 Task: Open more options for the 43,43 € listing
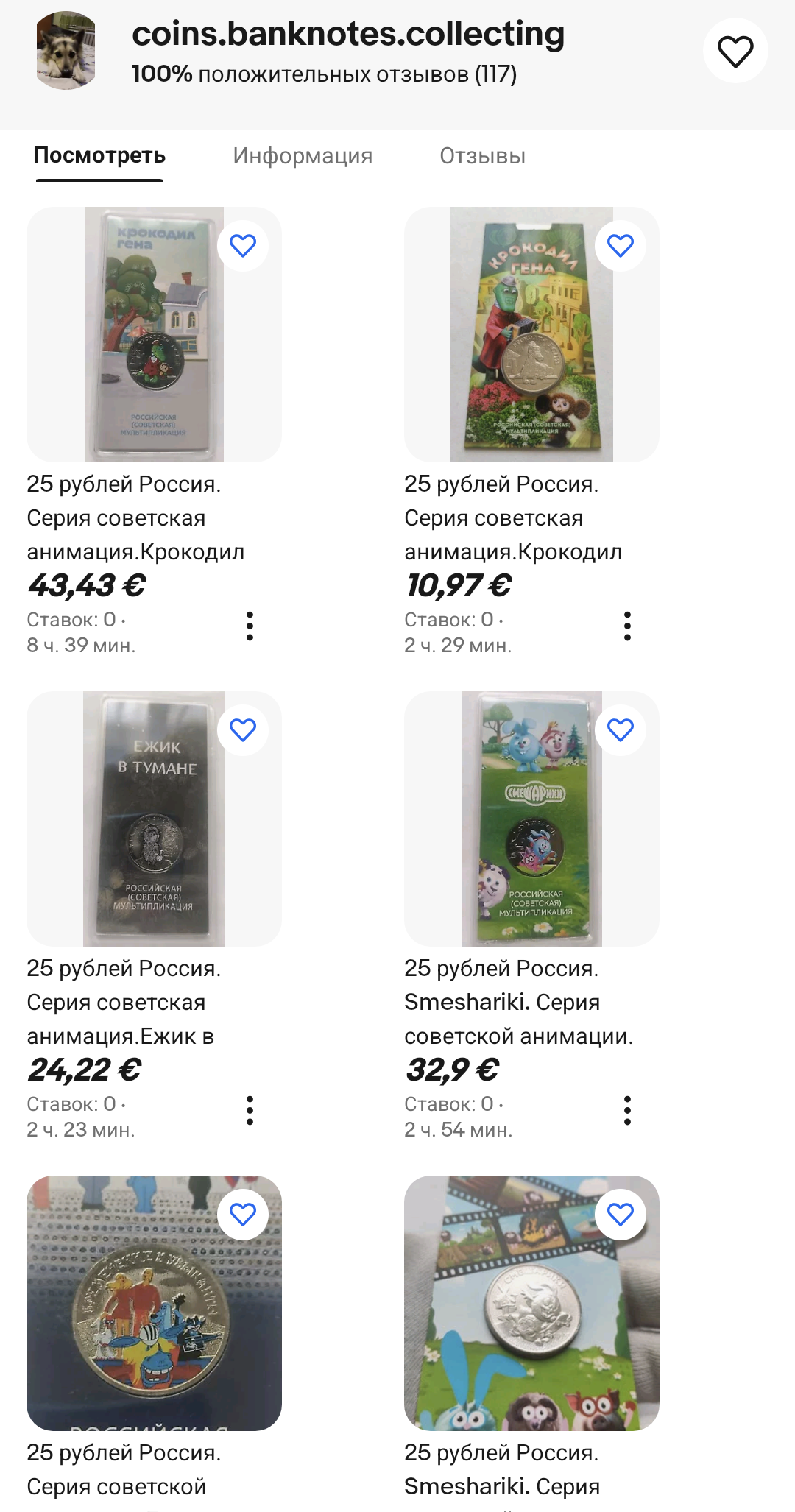click(250, 626)
